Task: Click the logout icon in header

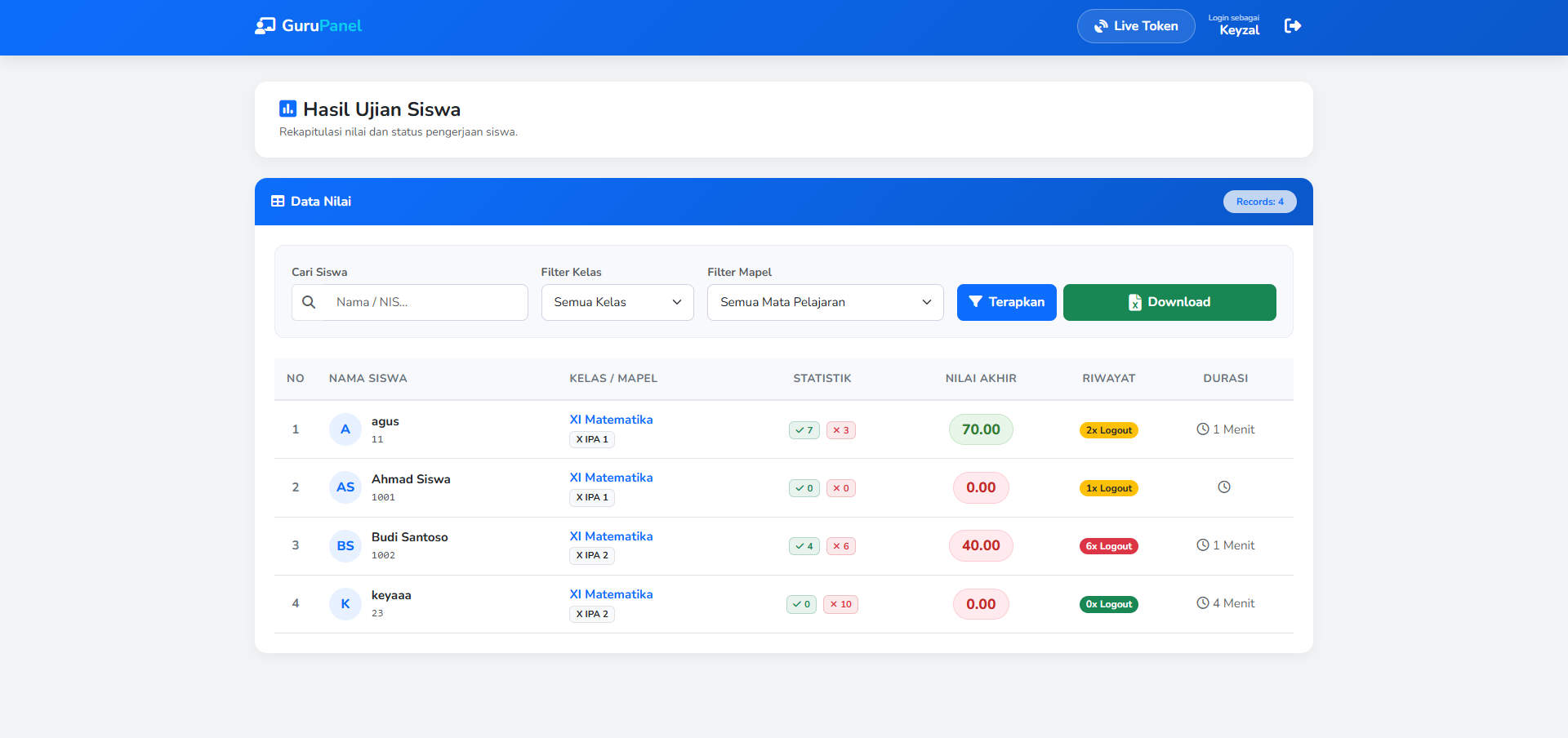Action: 1292,26
